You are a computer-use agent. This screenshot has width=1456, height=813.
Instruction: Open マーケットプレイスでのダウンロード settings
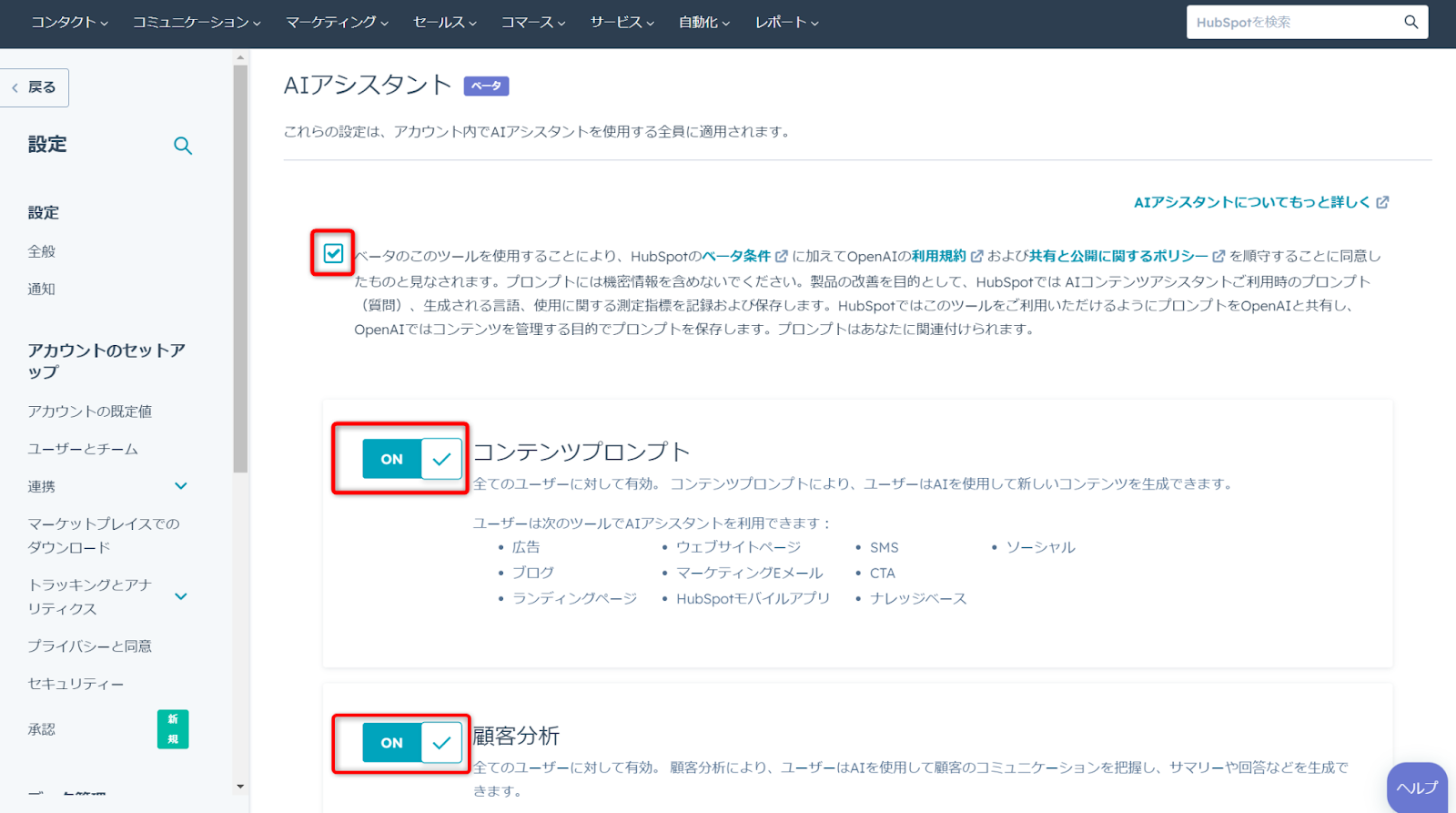[104, 535]
